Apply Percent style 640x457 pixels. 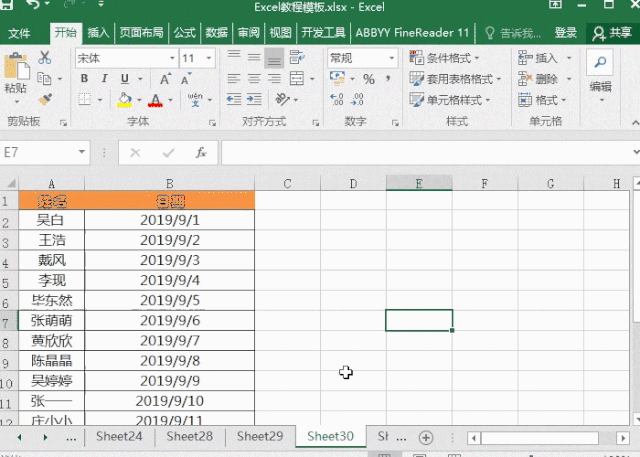[x=369, y=79]
